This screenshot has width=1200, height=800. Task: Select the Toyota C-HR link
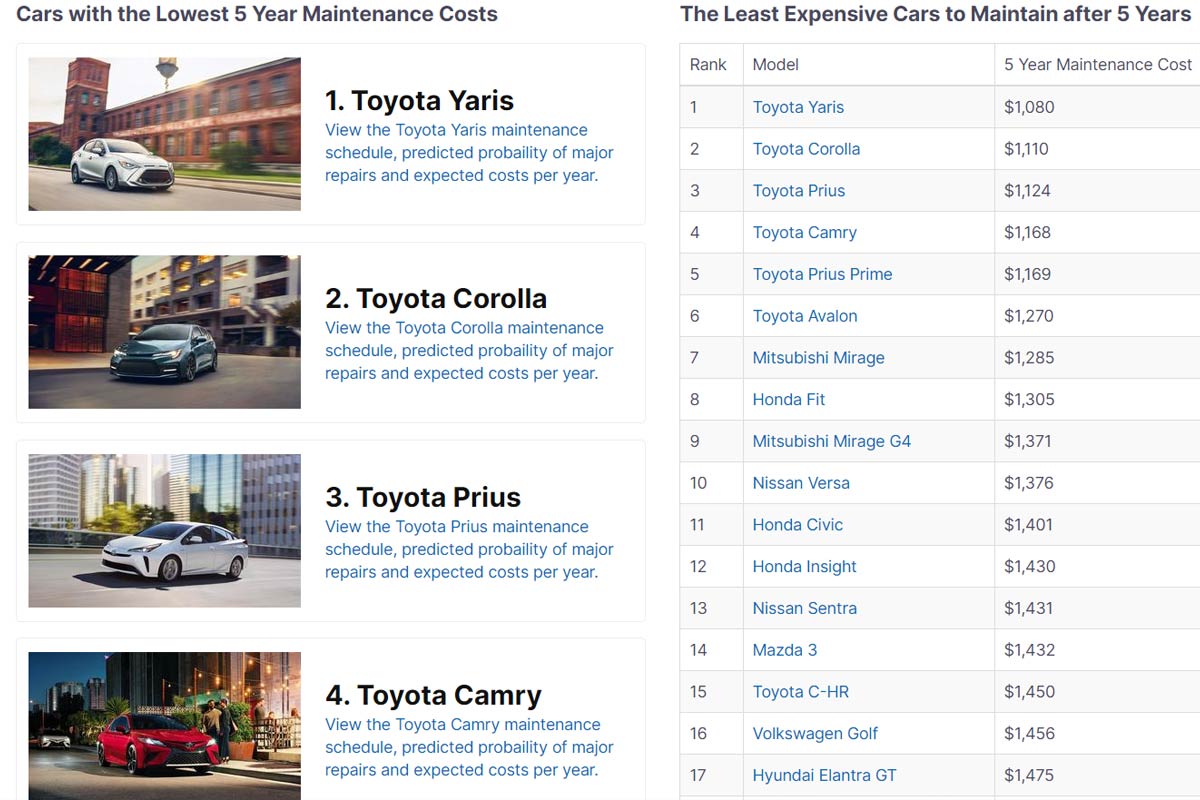[800, 692]
